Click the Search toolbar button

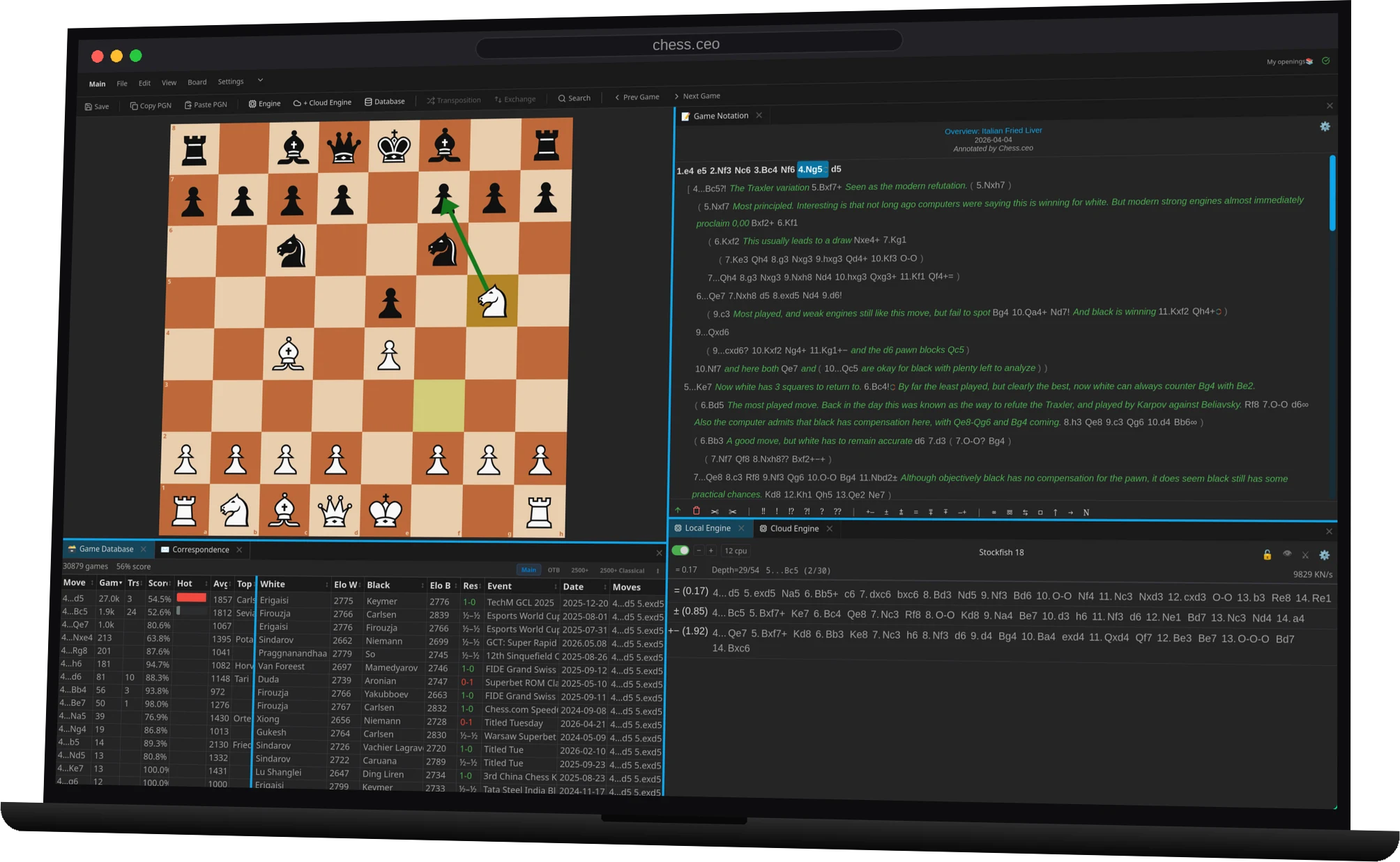tap(574, 98)
